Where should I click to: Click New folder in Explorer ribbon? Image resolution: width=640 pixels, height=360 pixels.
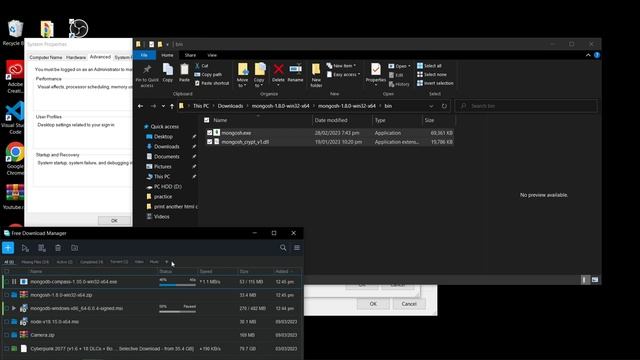(316, 75)
